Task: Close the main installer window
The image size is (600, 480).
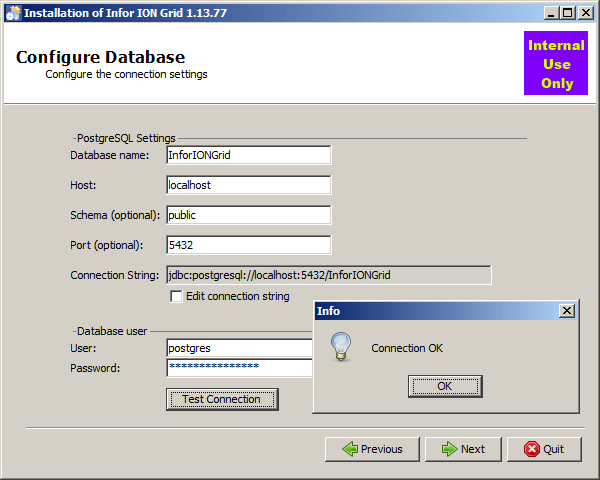Action: [x=586, y=12]
